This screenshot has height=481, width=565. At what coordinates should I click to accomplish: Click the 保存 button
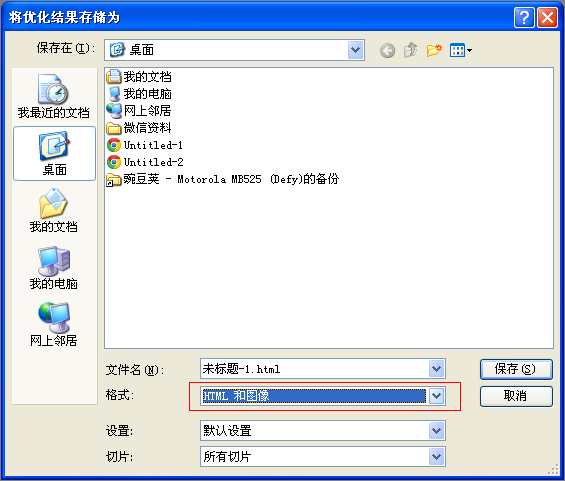tap(516, 369)
